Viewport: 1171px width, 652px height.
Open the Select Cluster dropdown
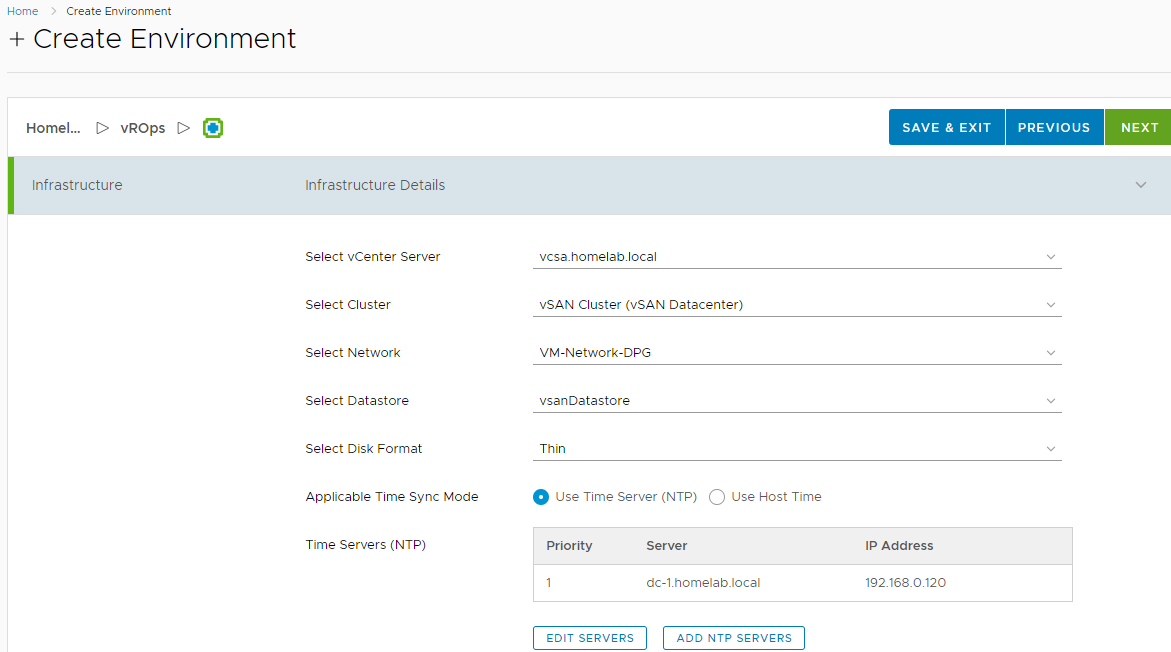(797, 305)
